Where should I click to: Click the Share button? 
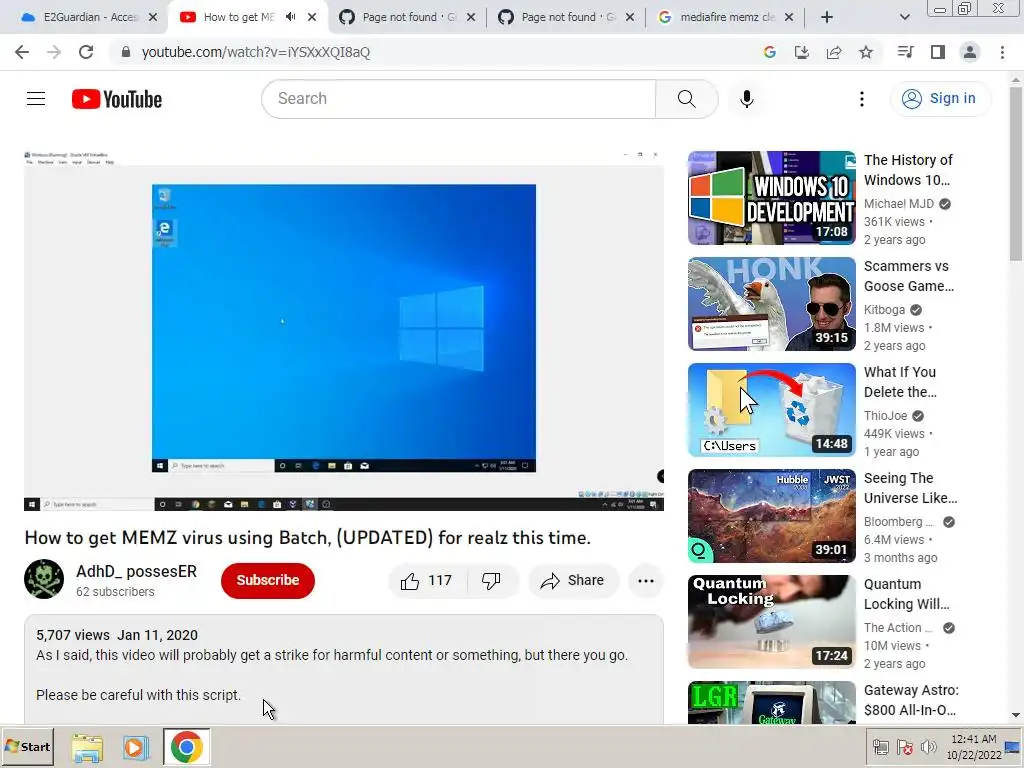573,581
